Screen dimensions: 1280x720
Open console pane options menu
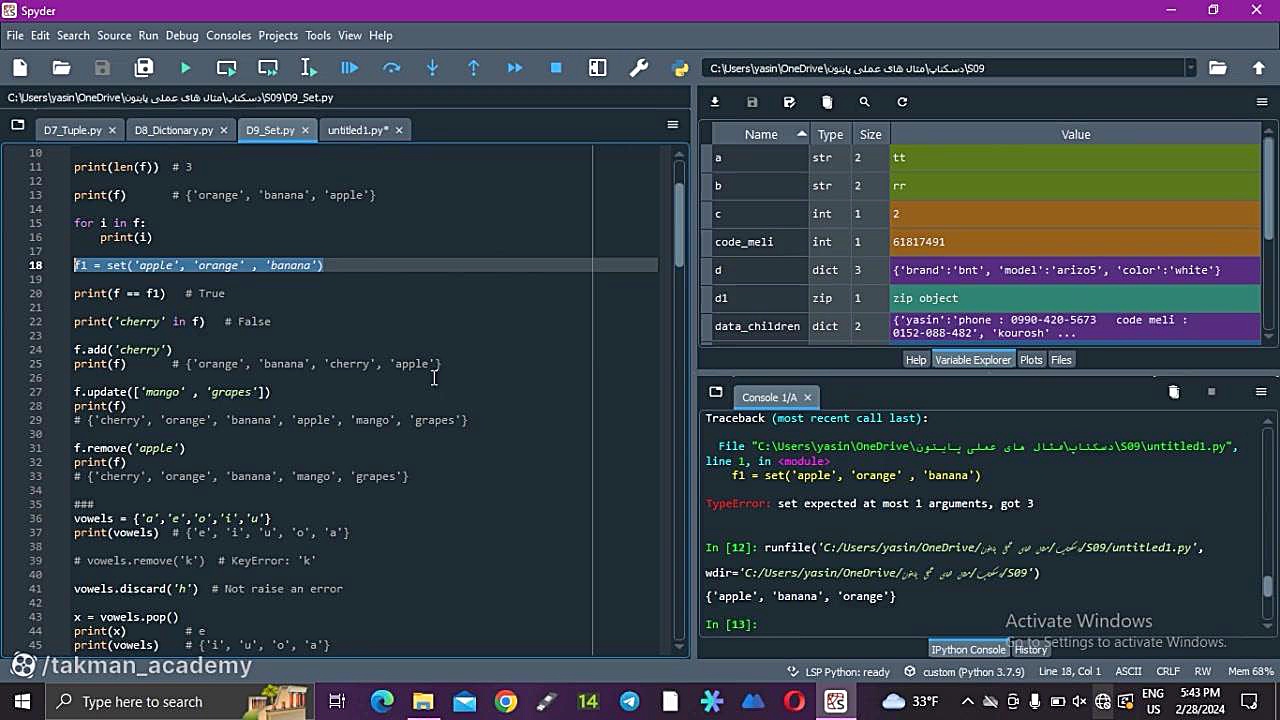[x=1261, y=392]
